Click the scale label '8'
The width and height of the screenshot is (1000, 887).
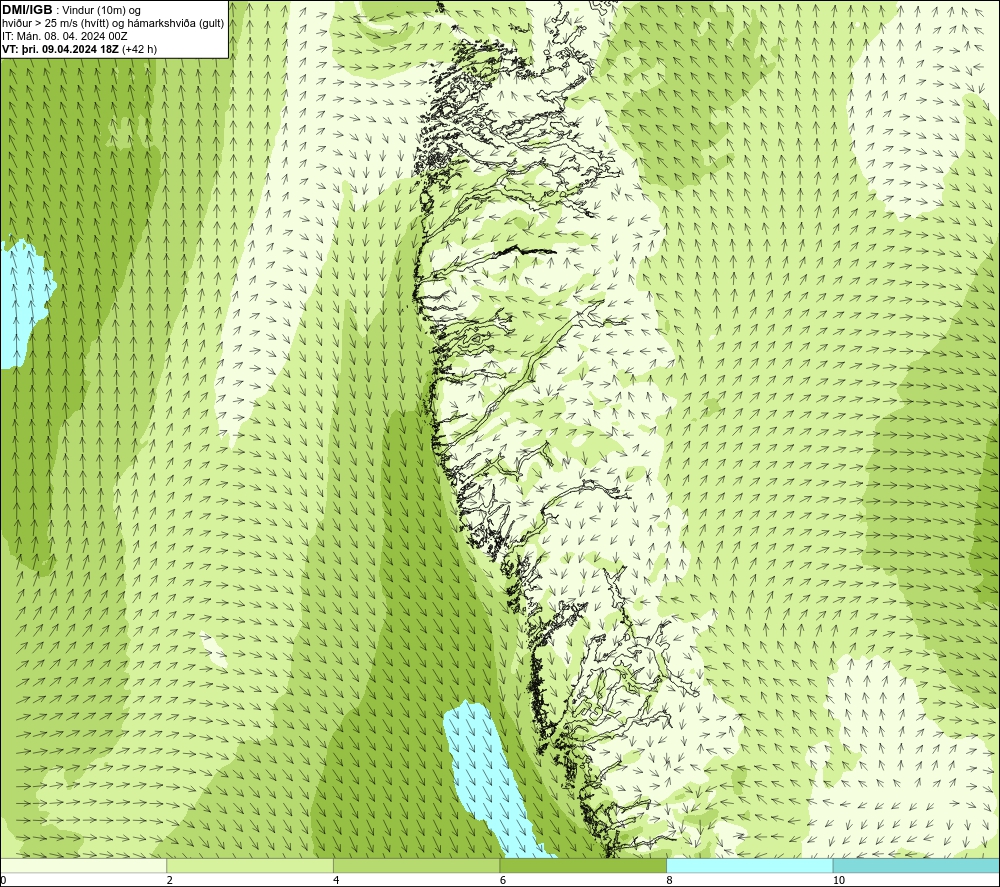670,880
